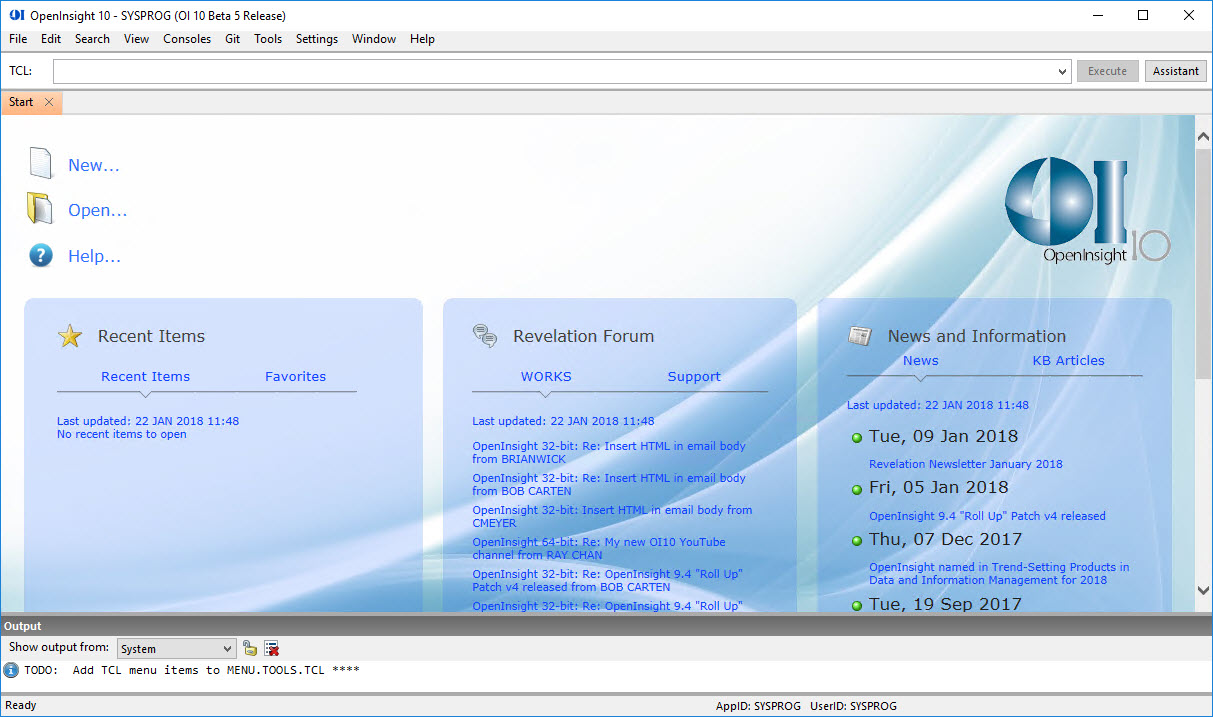This screenshot has width=1213, height=717.
Task: Click the green bullet beside Tue, 09 Jan 2018
Action: [x=857, y=438]
